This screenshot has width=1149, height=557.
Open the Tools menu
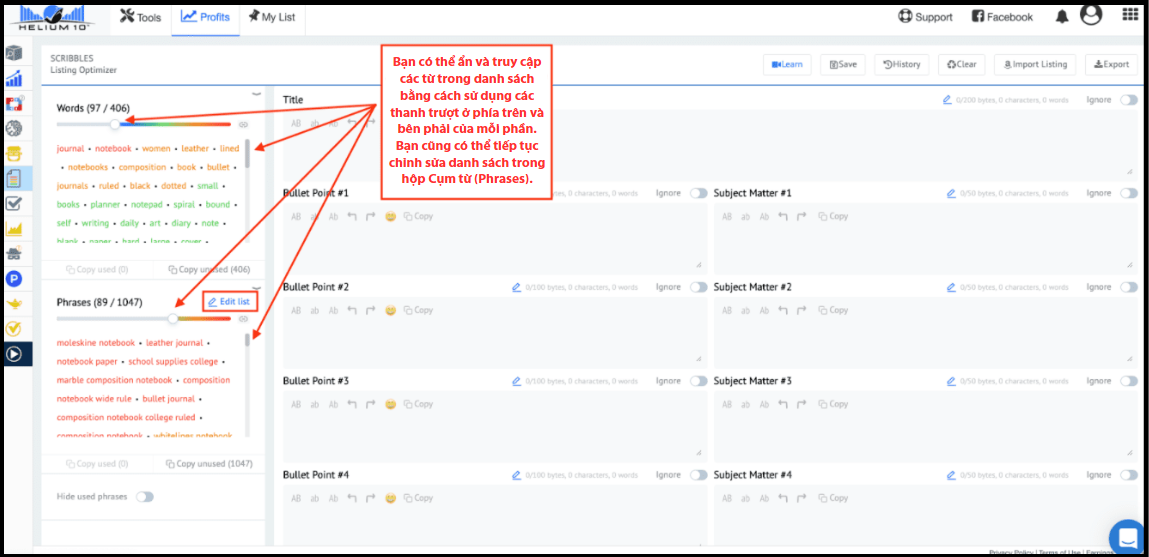point(141,17)
